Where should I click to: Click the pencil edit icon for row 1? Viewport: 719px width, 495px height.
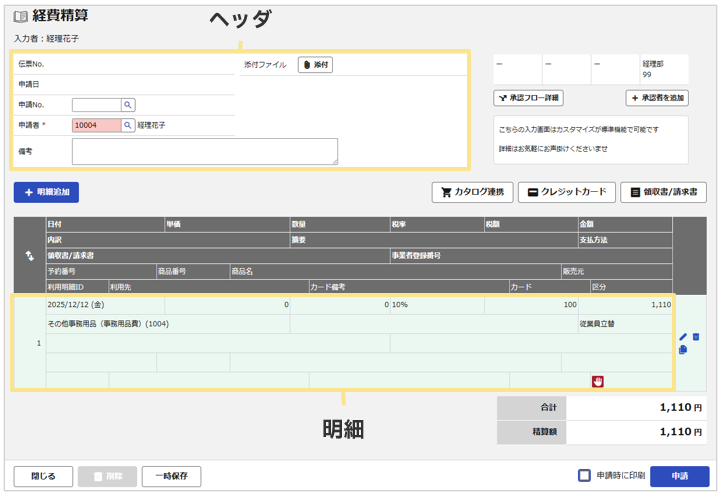[683, 337]
